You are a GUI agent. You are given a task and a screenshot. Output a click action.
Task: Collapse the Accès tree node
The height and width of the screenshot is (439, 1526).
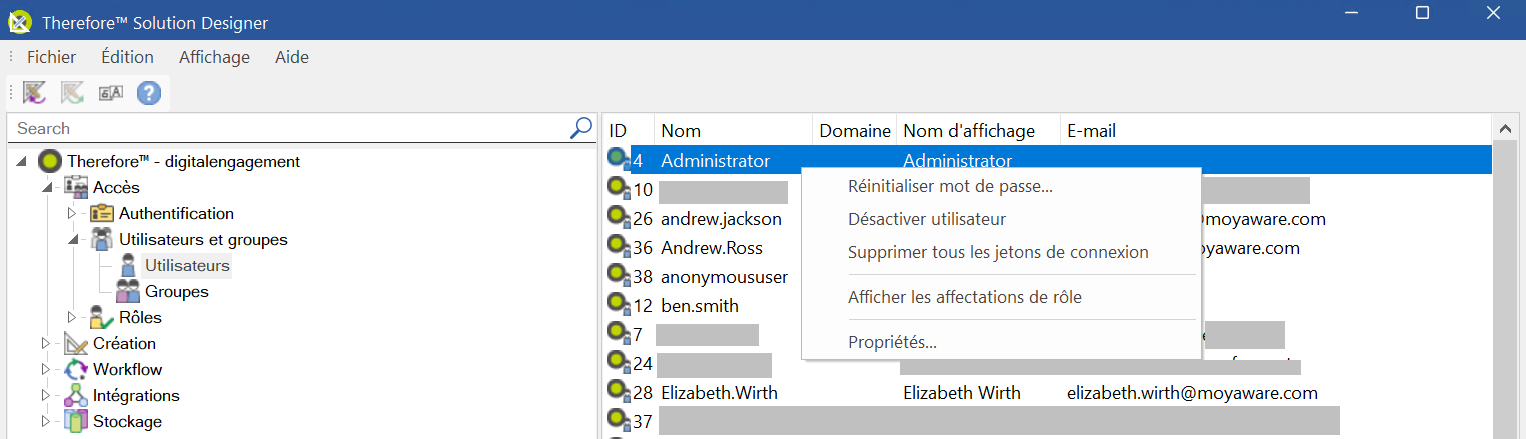coord(48,188)
